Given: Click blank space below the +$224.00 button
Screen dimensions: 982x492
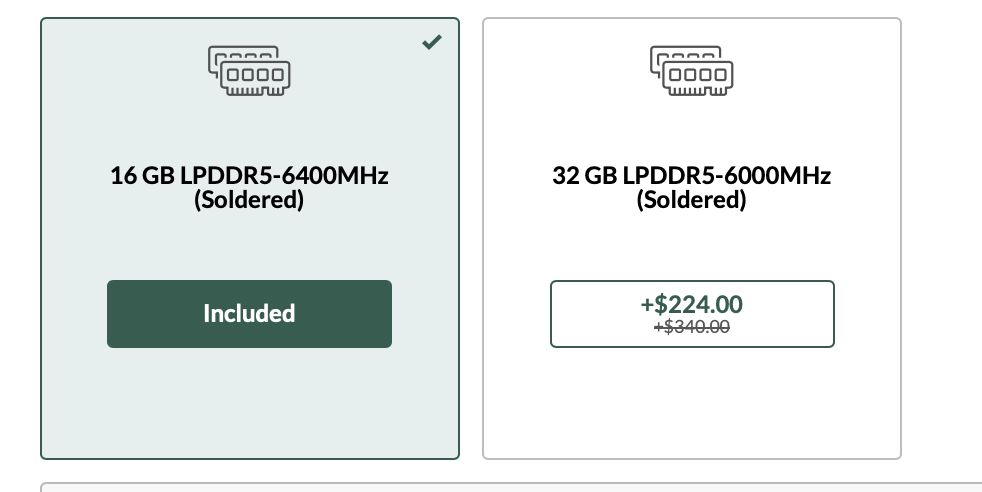Looking at the screenshot, I should 691,402.
